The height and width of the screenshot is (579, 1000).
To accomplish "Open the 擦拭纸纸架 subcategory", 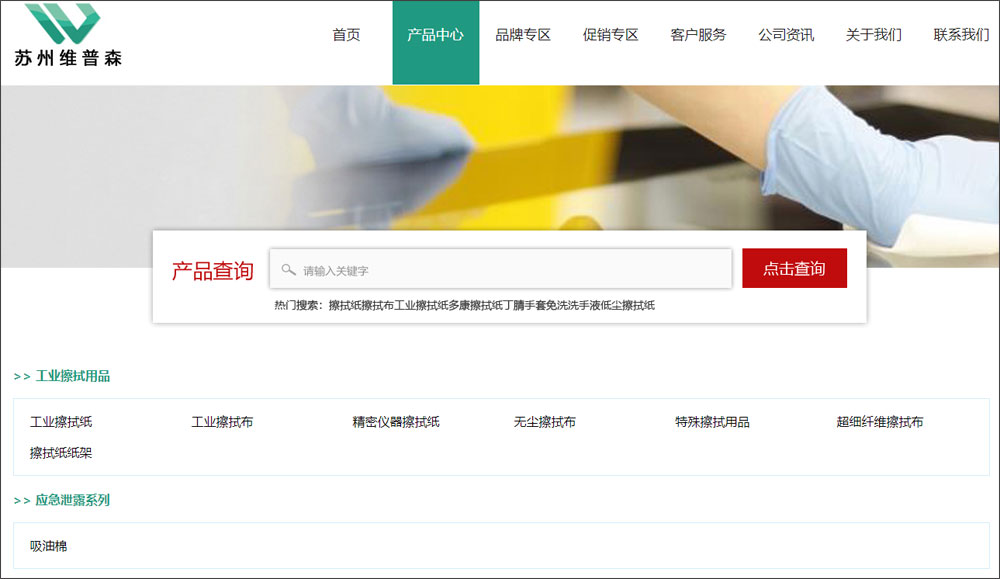I will pos(61,453).
